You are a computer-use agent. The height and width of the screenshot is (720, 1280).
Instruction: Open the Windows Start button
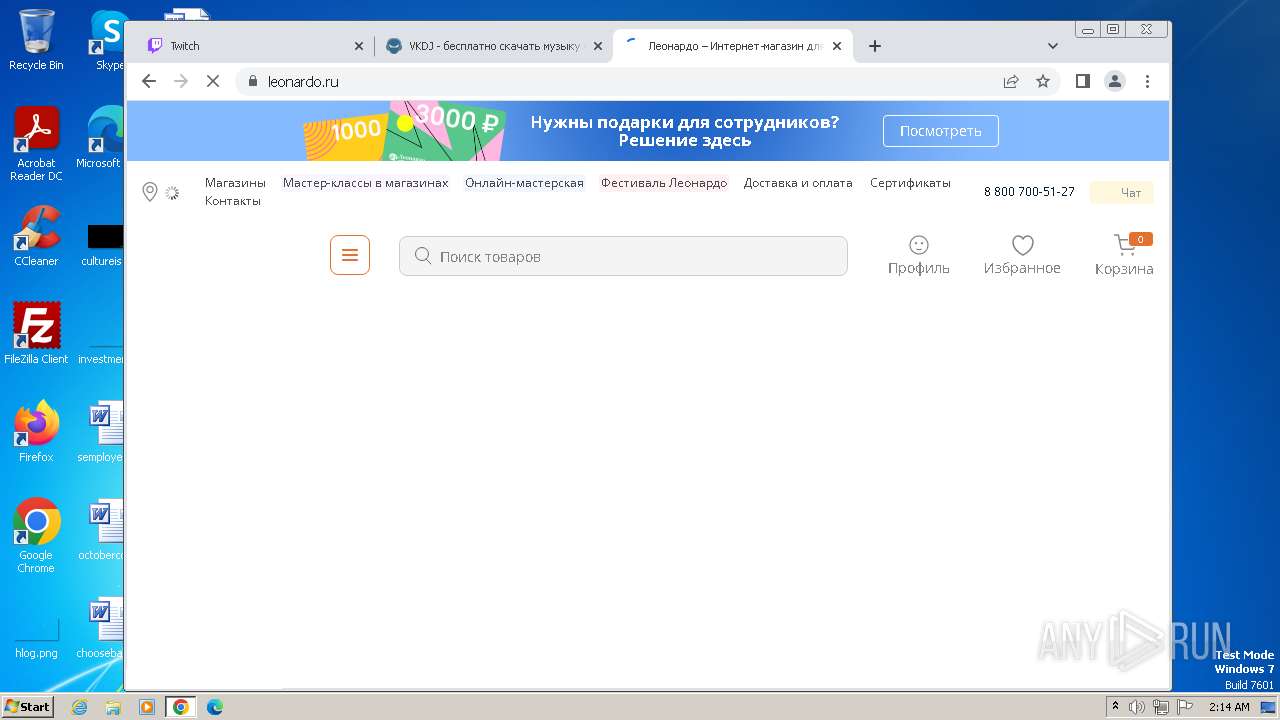pos(27,706)
